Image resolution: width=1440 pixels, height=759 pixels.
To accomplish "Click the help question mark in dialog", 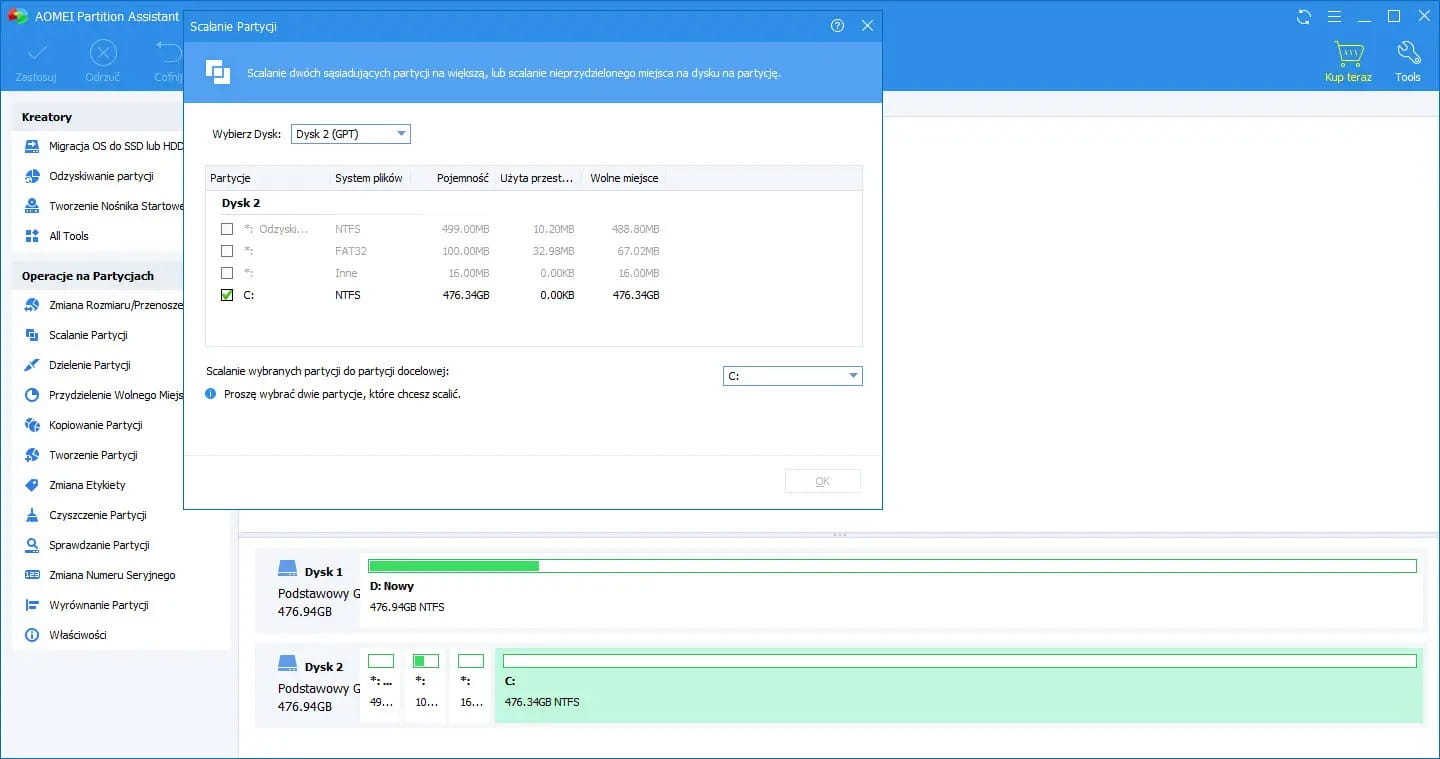I will point(838,26).
